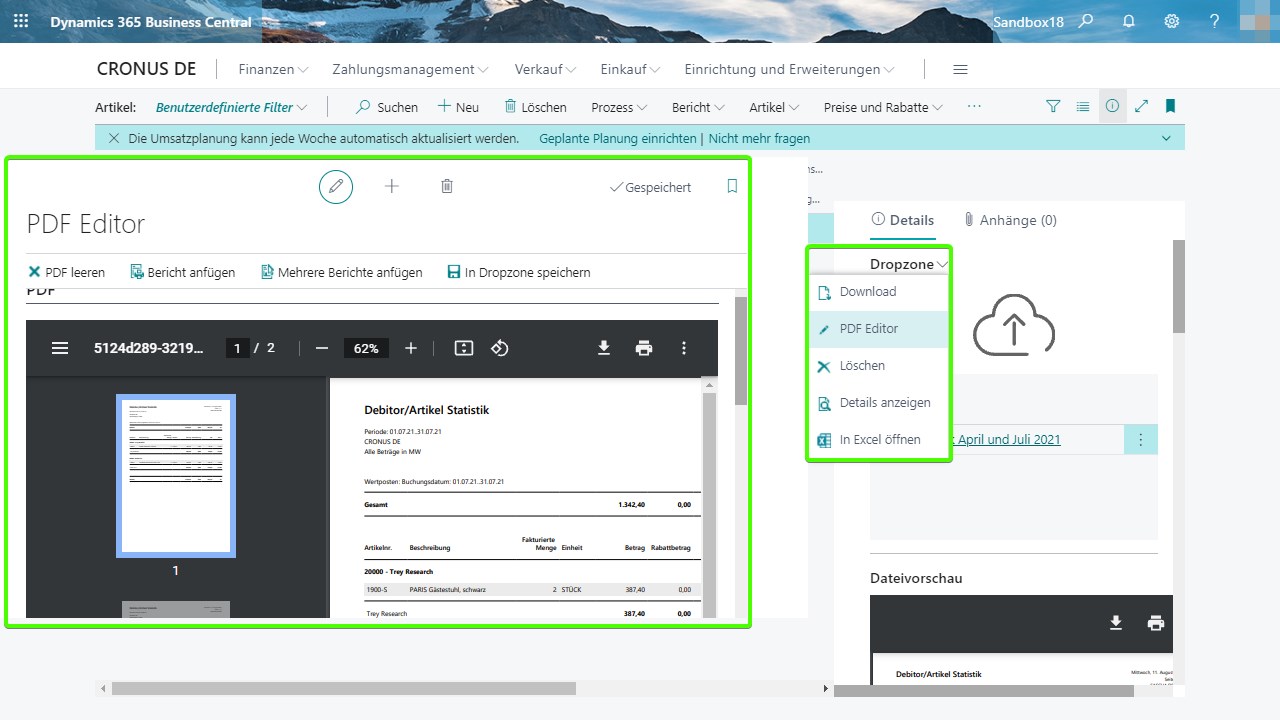This screenshot has width=1280, height=720.
Task: Dismiss the Umsatzplanung notification with X
Action: (114, 138)
